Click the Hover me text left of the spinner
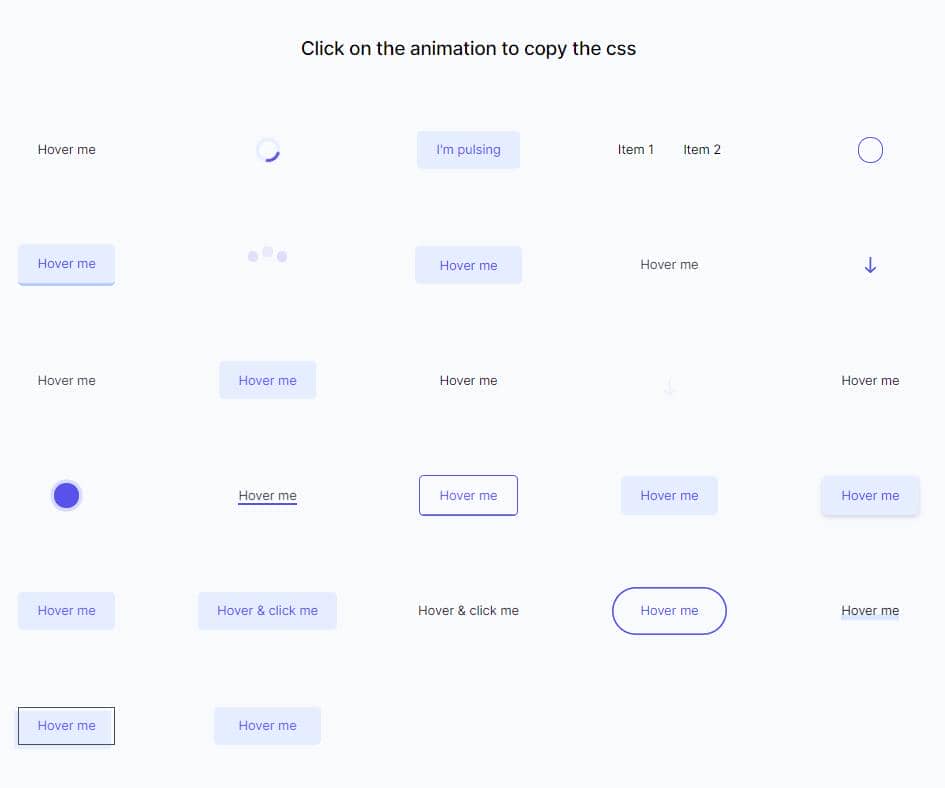Viewport: 945px width, 788px height. point(66,150)
